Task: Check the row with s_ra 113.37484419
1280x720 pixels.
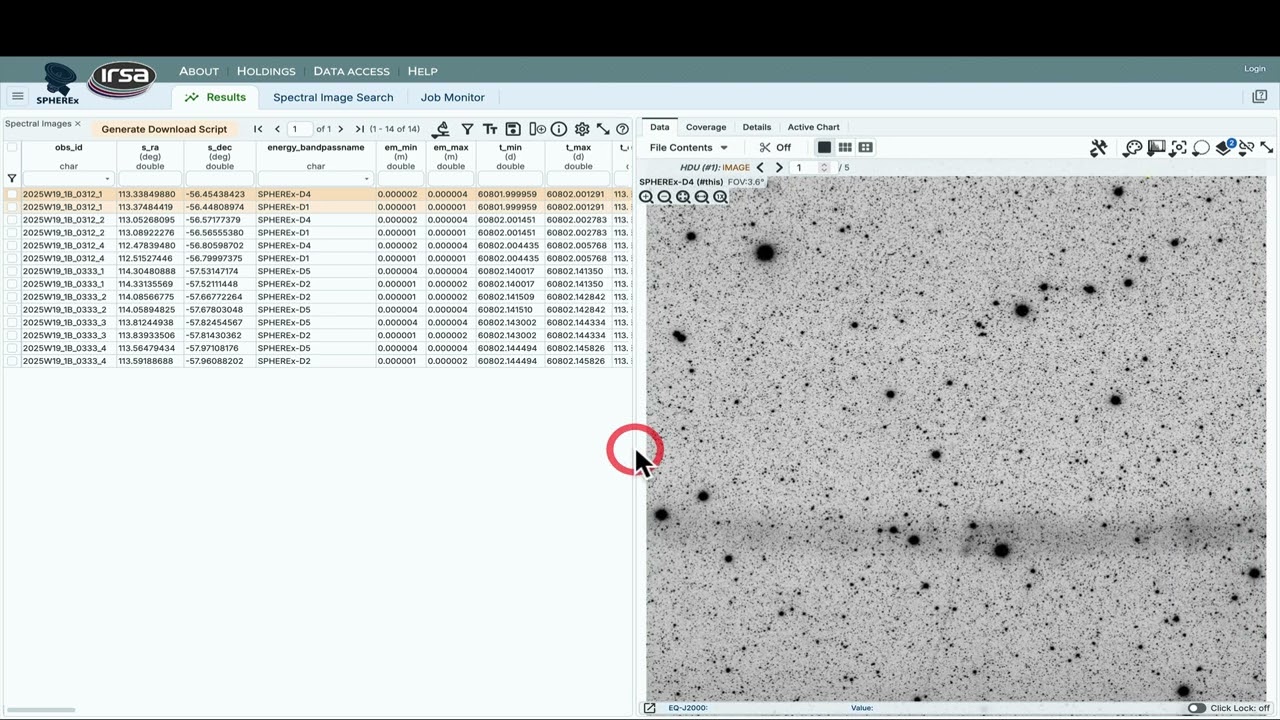Action: tap(12, 207)
